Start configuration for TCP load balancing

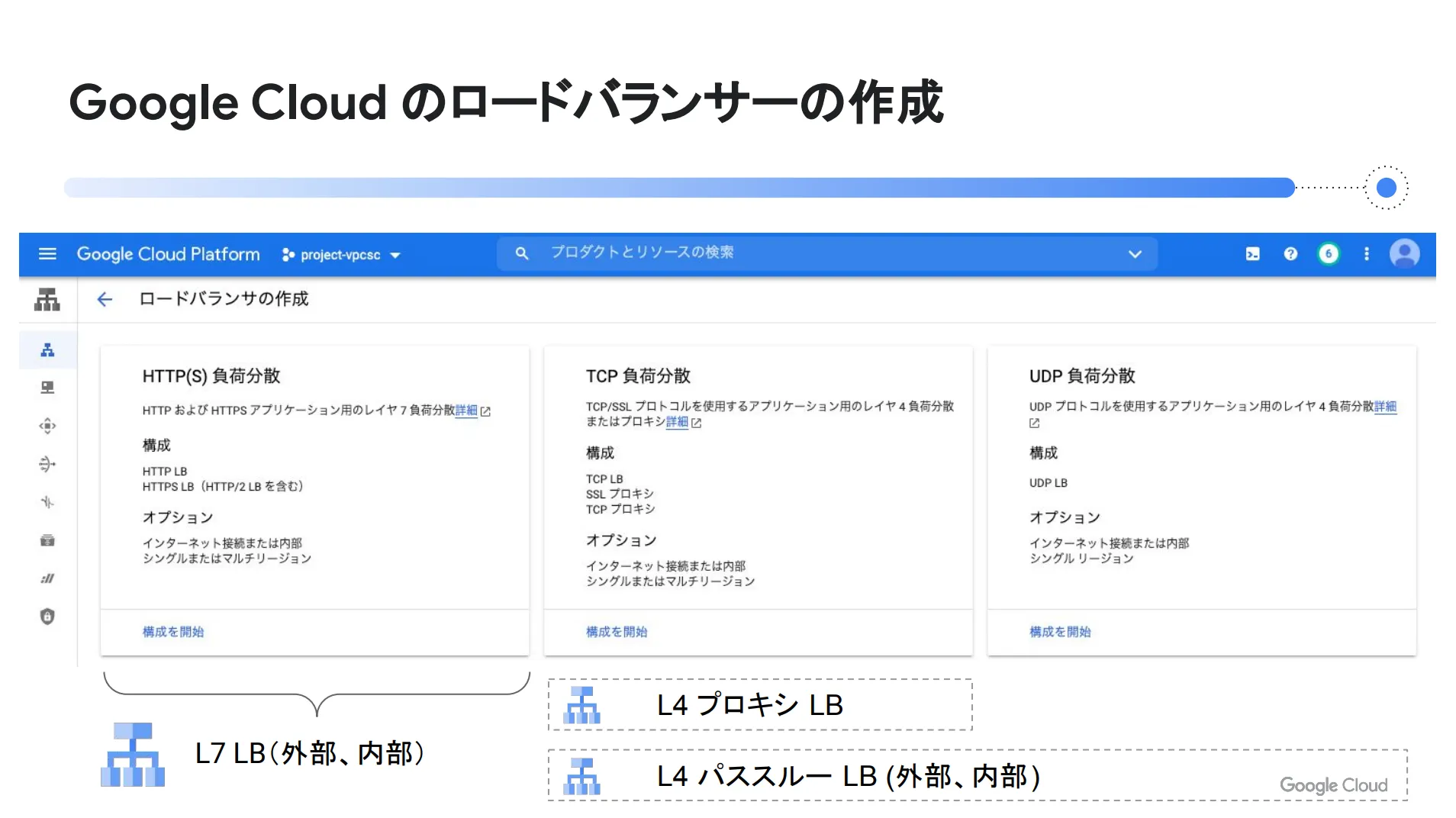point(617,632)
